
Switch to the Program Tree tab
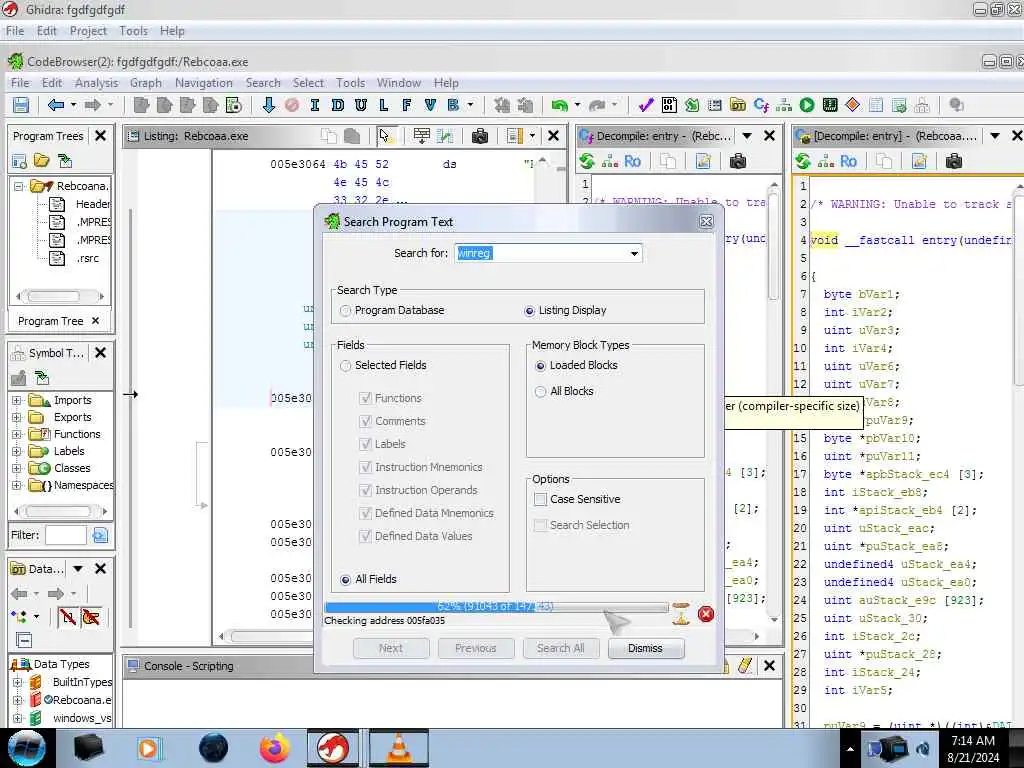(50, 321)
